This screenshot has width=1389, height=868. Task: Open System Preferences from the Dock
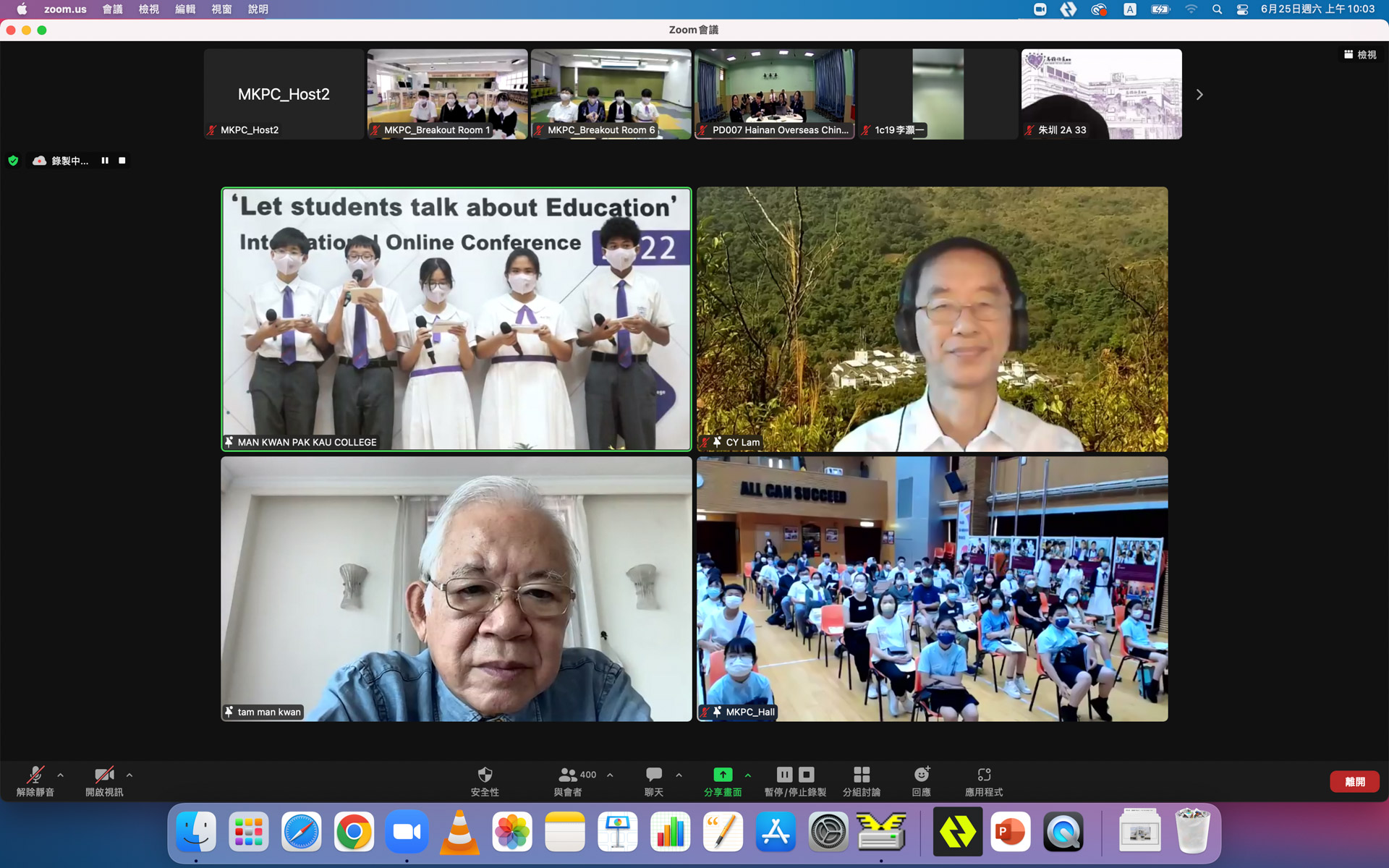click(x=828, y=832)
